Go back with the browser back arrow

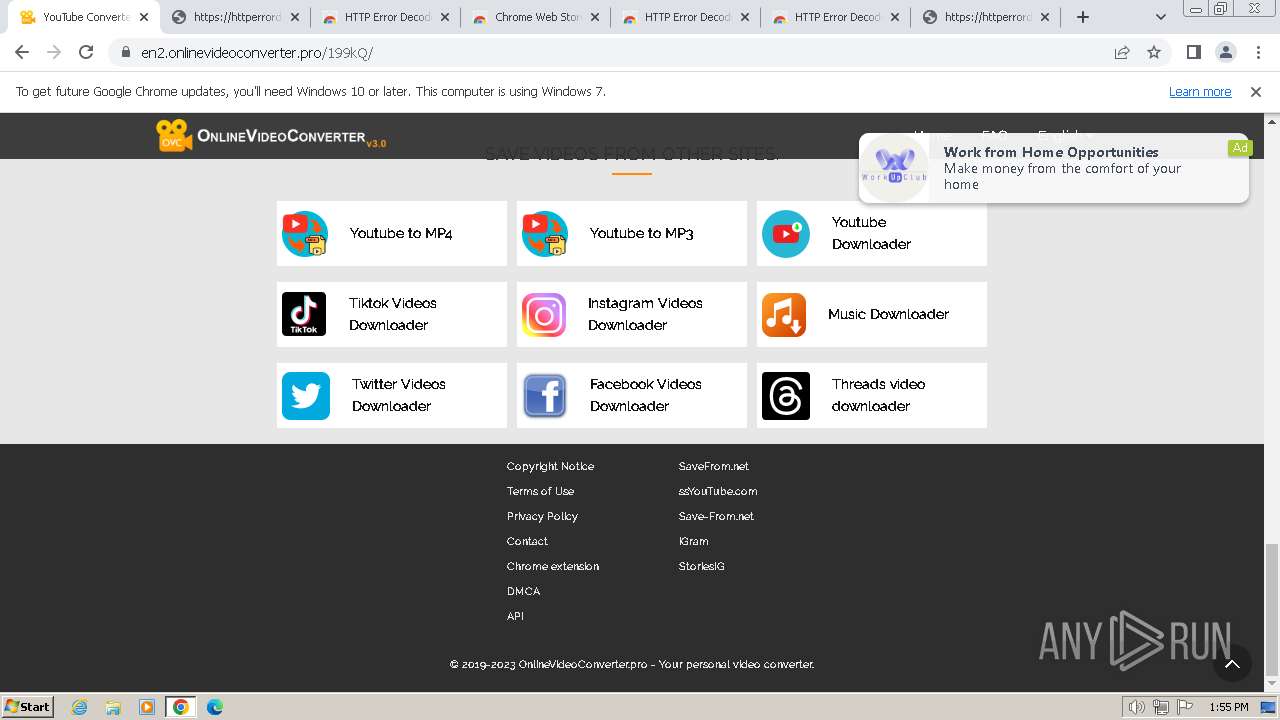pos(22,52)
